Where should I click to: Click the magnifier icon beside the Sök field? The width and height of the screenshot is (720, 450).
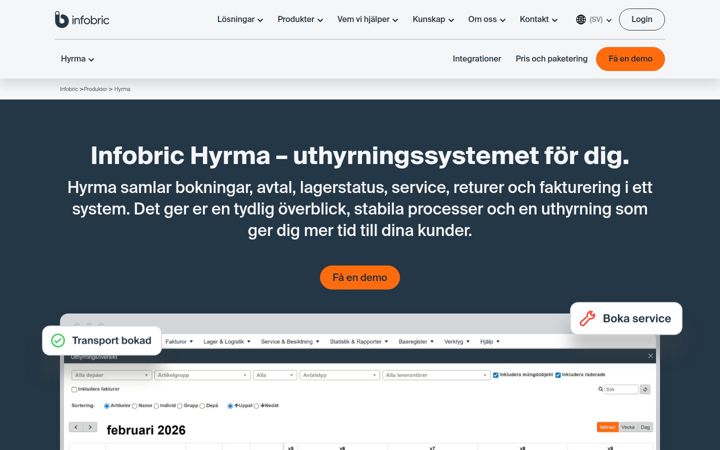pos(600,389)
